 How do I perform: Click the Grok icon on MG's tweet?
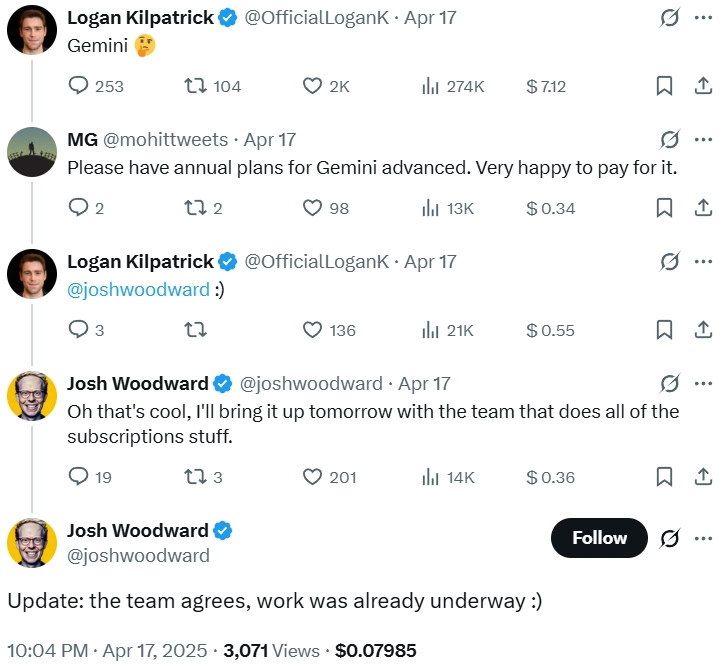(x=670, y=140)
